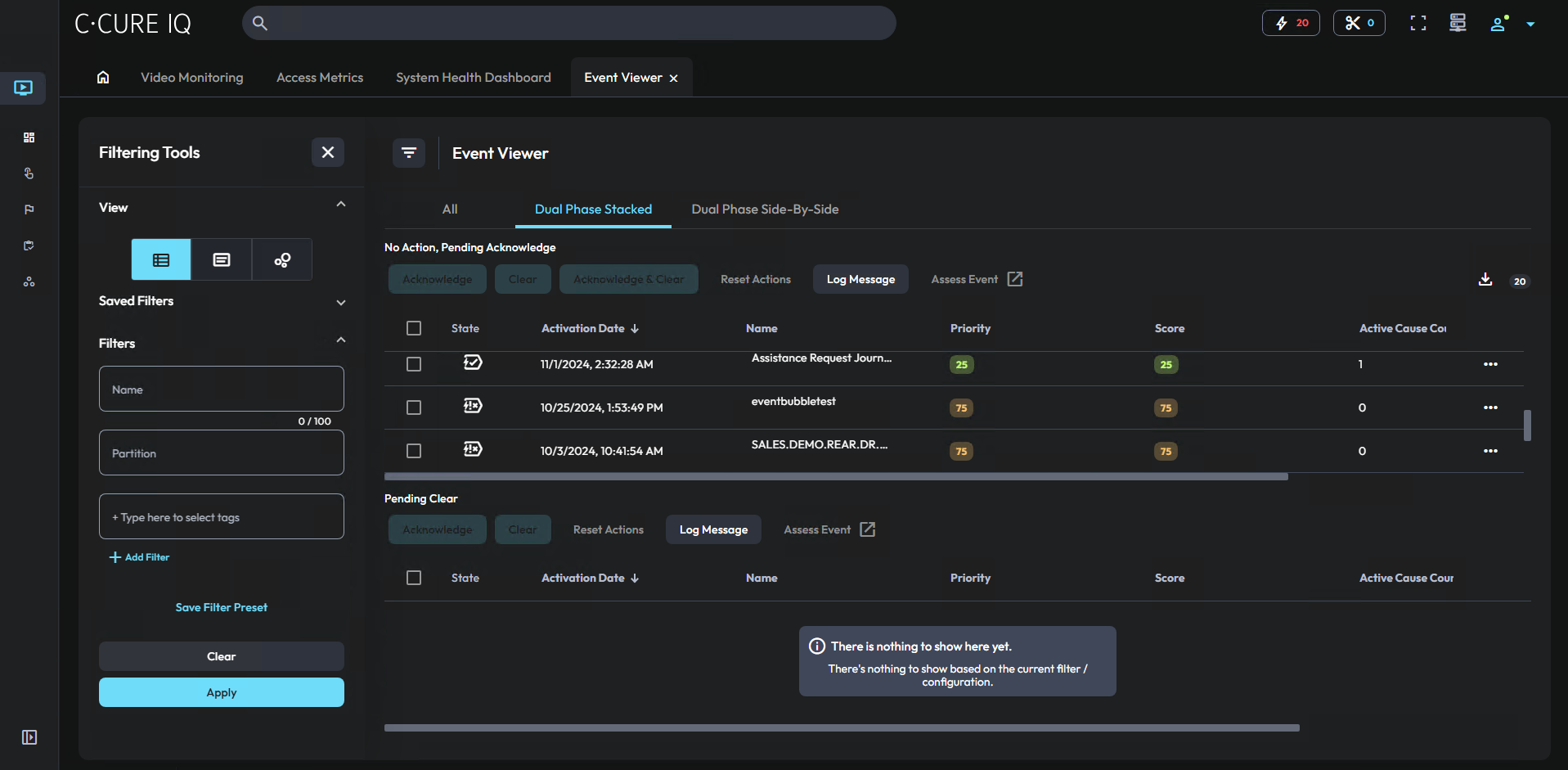Open the user account icon
Viewport: 1568px width, 770px height.
1497,23
